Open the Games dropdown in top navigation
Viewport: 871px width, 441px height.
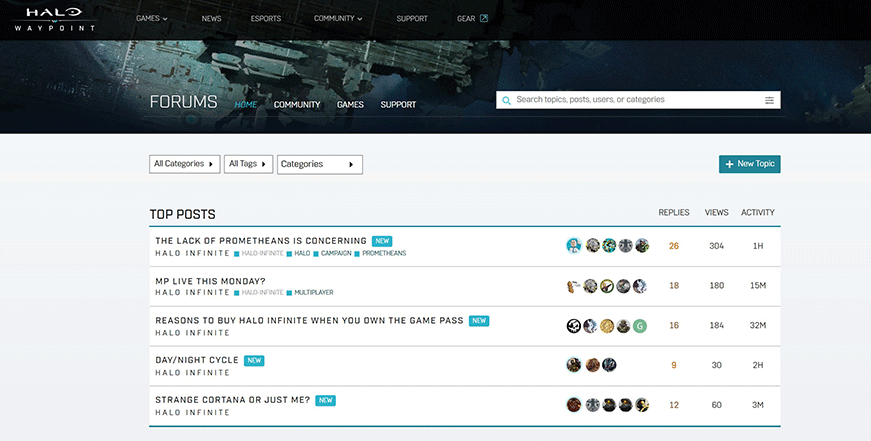[x=152, y=18]
